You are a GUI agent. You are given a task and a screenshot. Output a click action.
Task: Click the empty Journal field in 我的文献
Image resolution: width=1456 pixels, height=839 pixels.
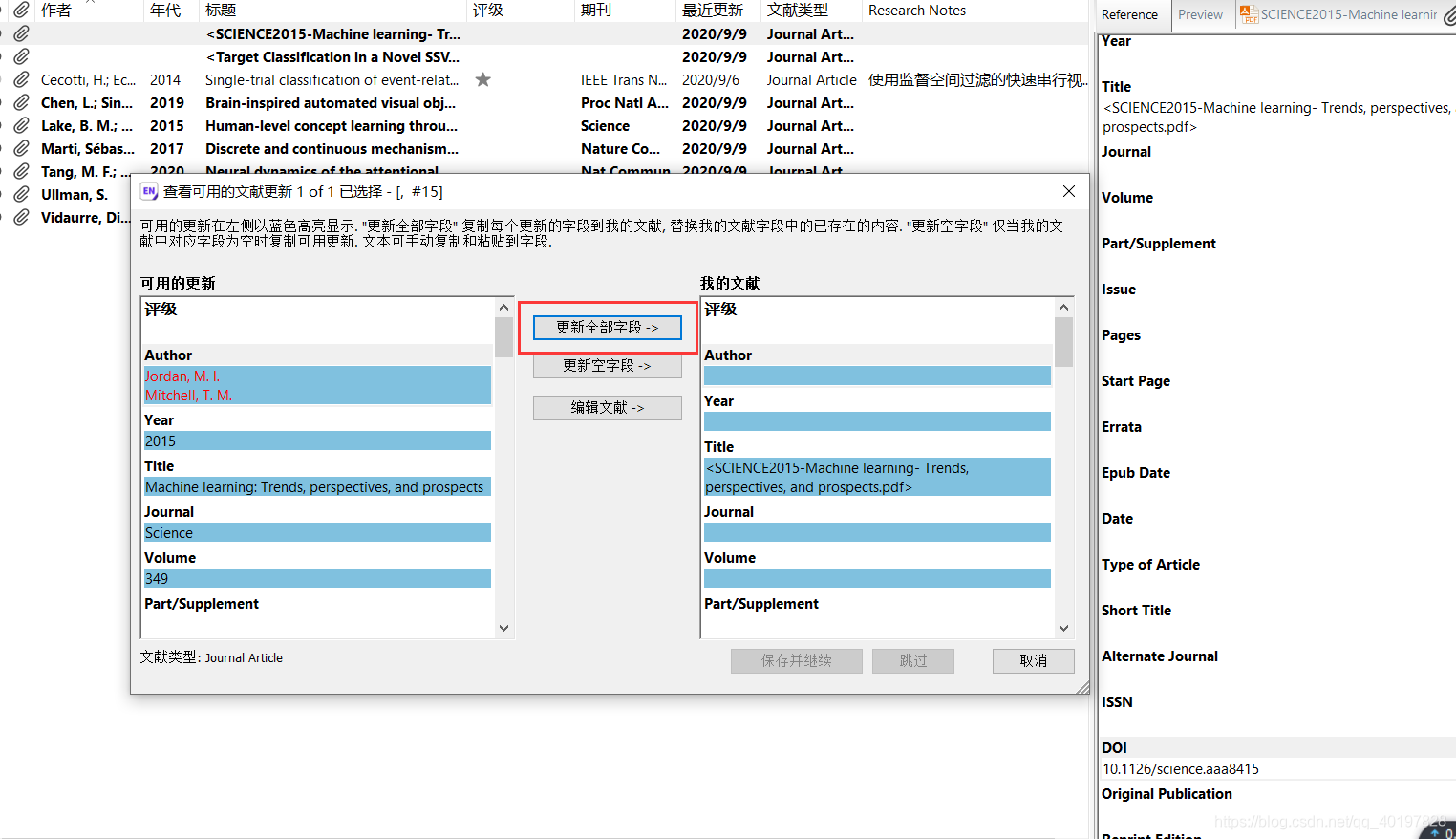(x=877, y=532)
